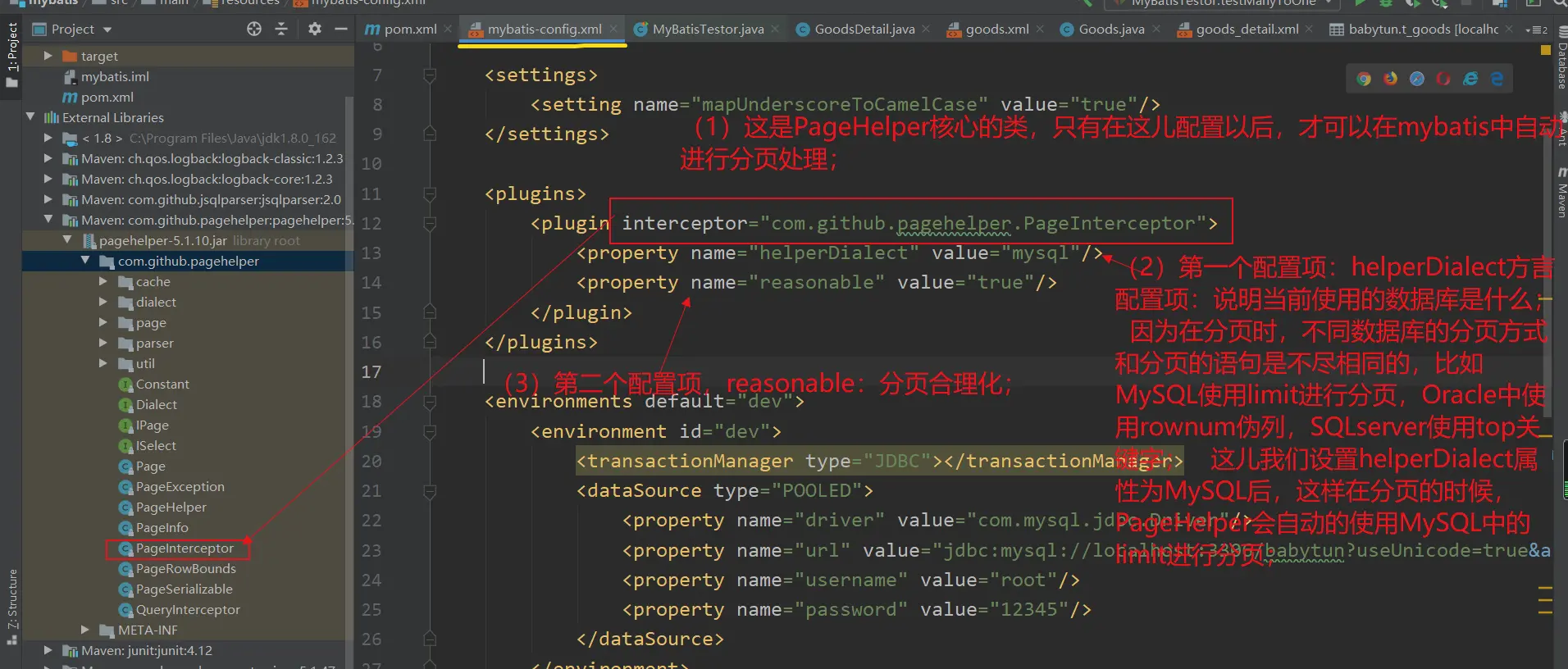Toggle fold marker at line 26
The width and height of the screenshot is (1568, 669).
click(x=430, y=639)
